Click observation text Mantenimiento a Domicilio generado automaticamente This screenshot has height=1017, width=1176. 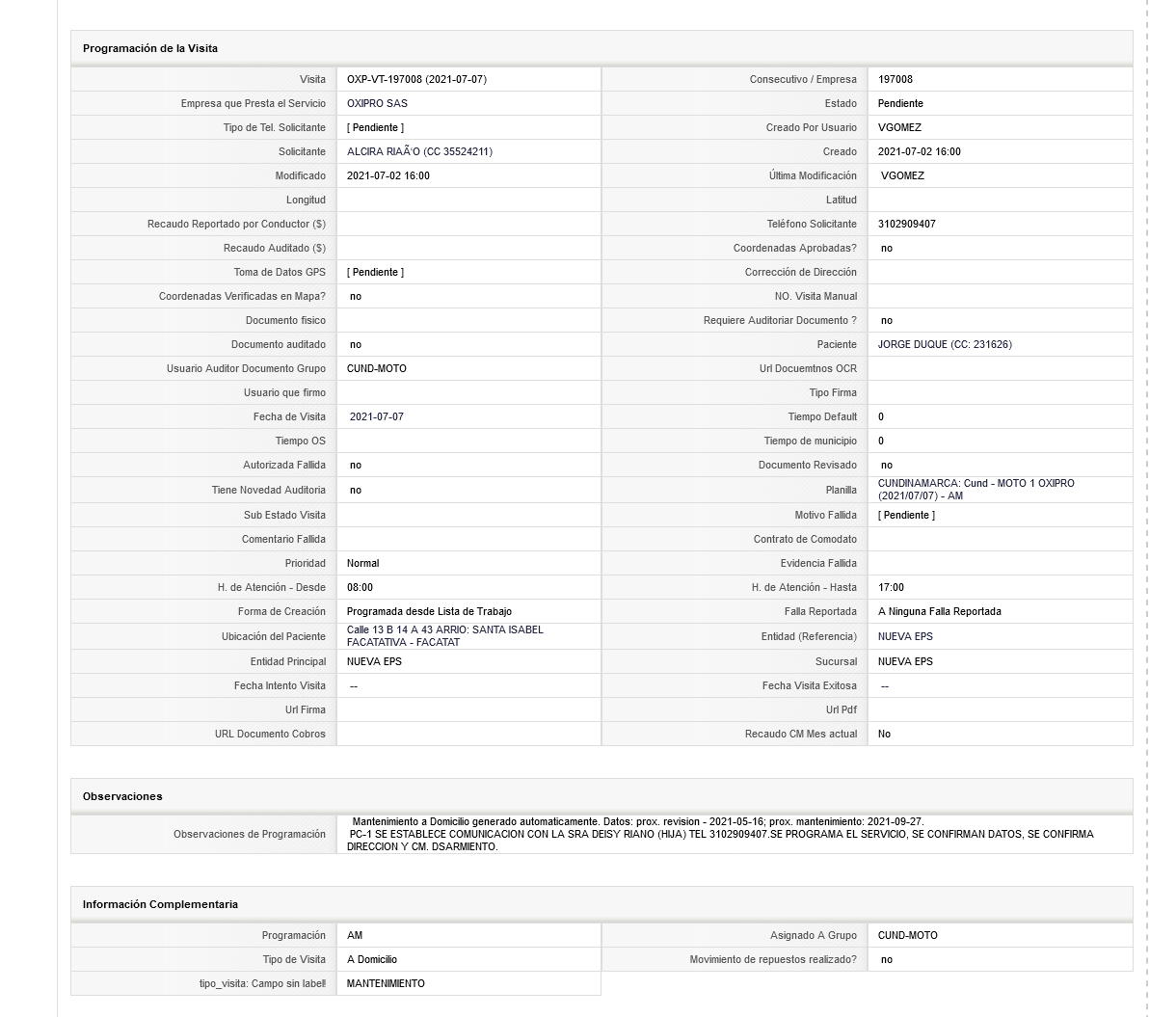[476, 821]
